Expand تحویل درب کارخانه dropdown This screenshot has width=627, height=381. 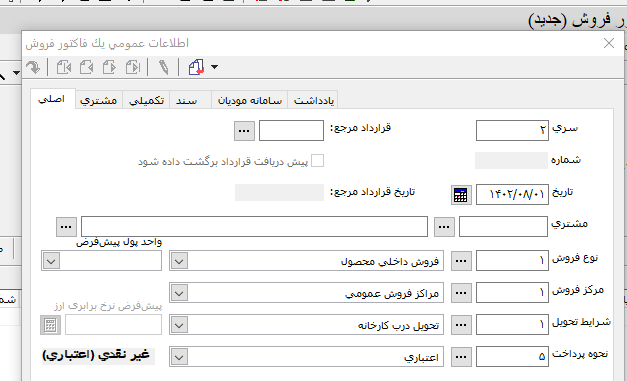coord(179,325)
